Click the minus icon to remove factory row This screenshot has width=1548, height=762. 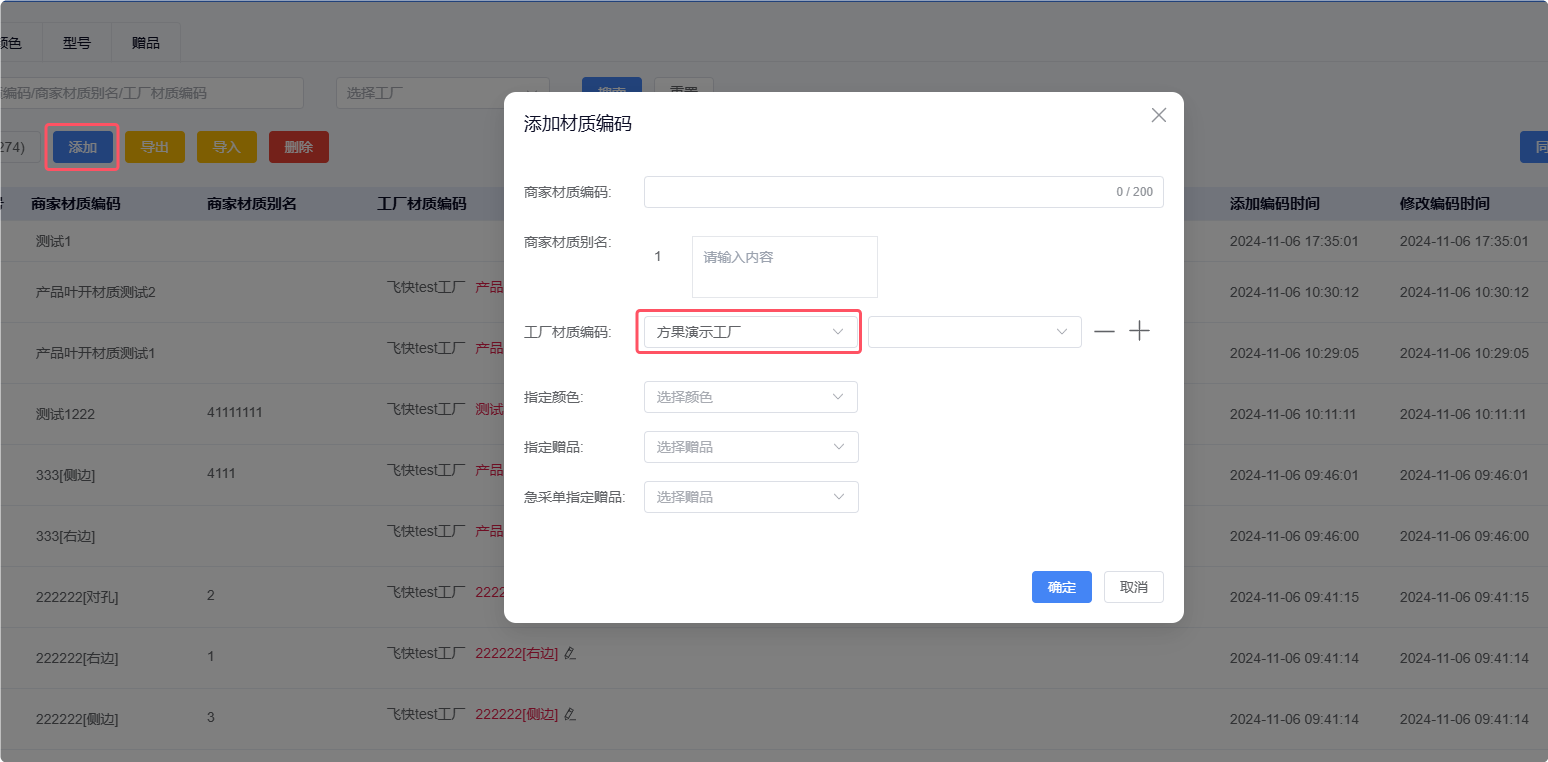coord(1104,332)
